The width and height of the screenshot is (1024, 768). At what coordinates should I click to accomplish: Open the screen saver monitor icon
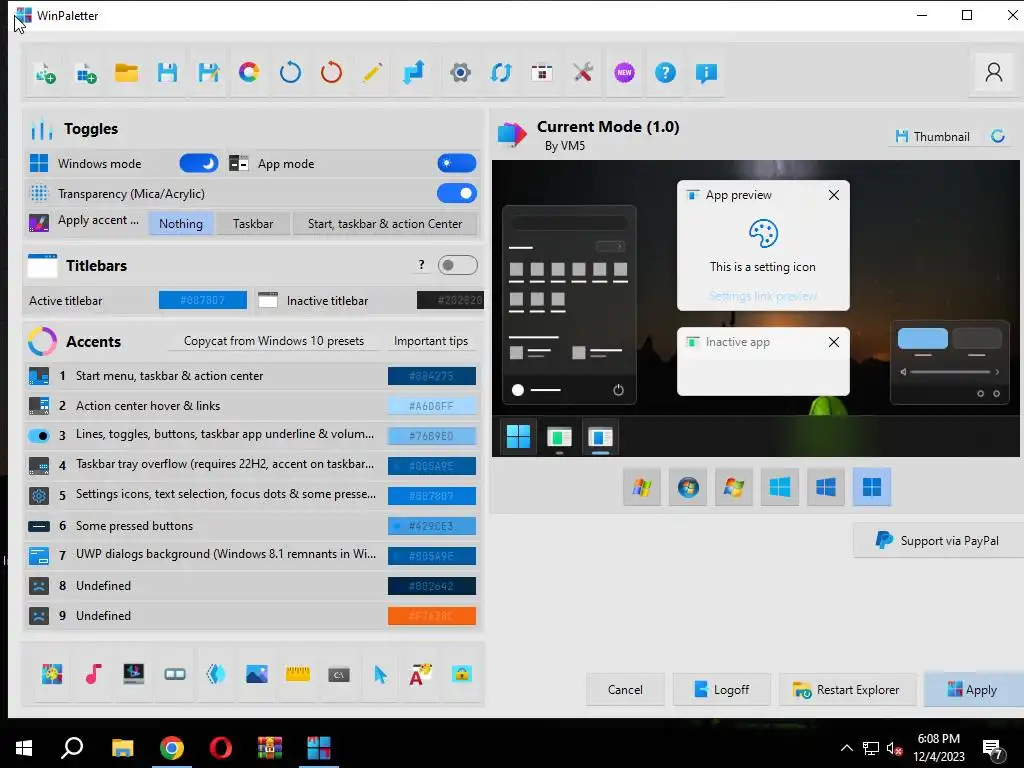[134, 674]
